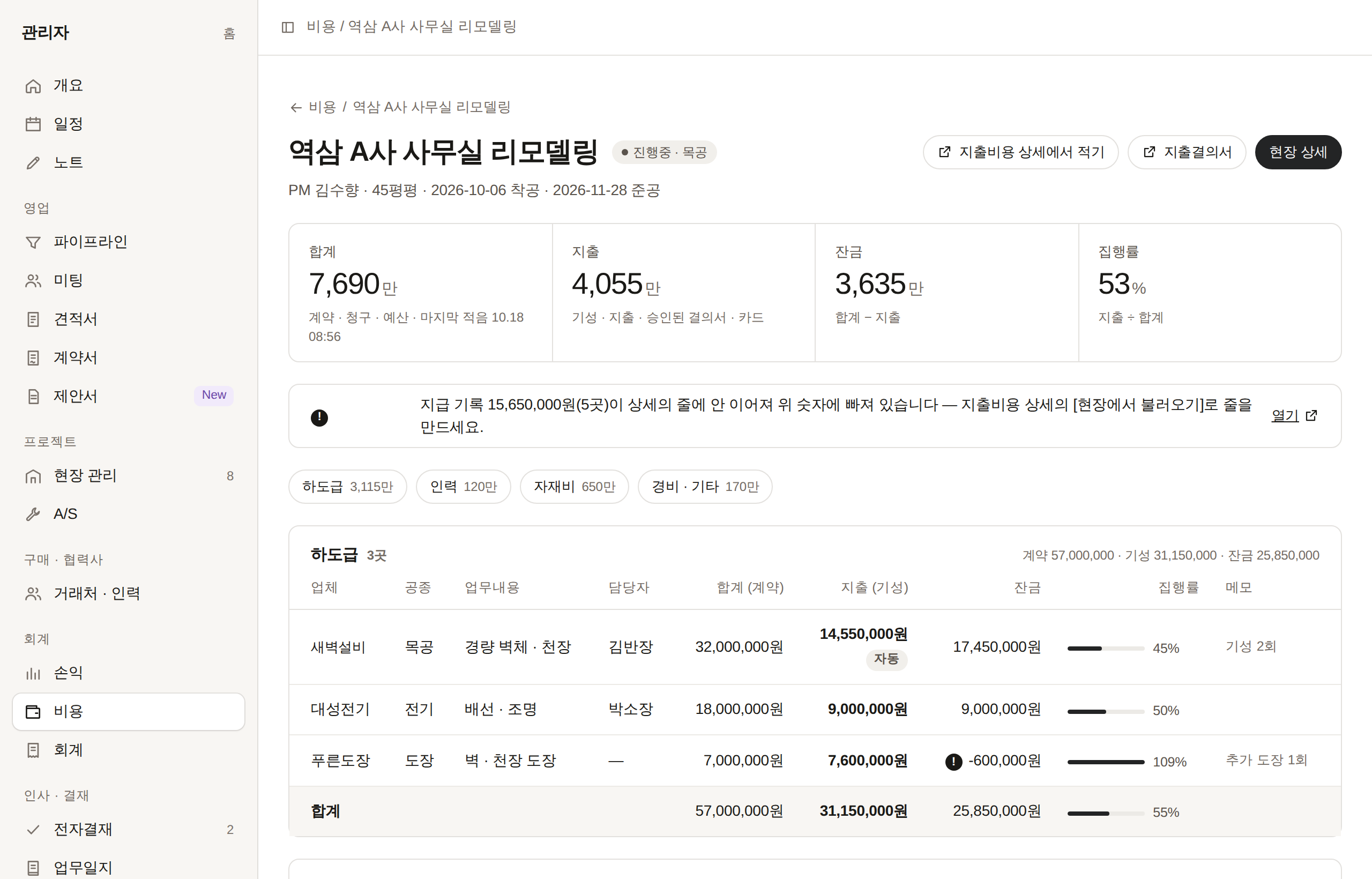Open 회계 in sidebar

(x=129, y=750)
